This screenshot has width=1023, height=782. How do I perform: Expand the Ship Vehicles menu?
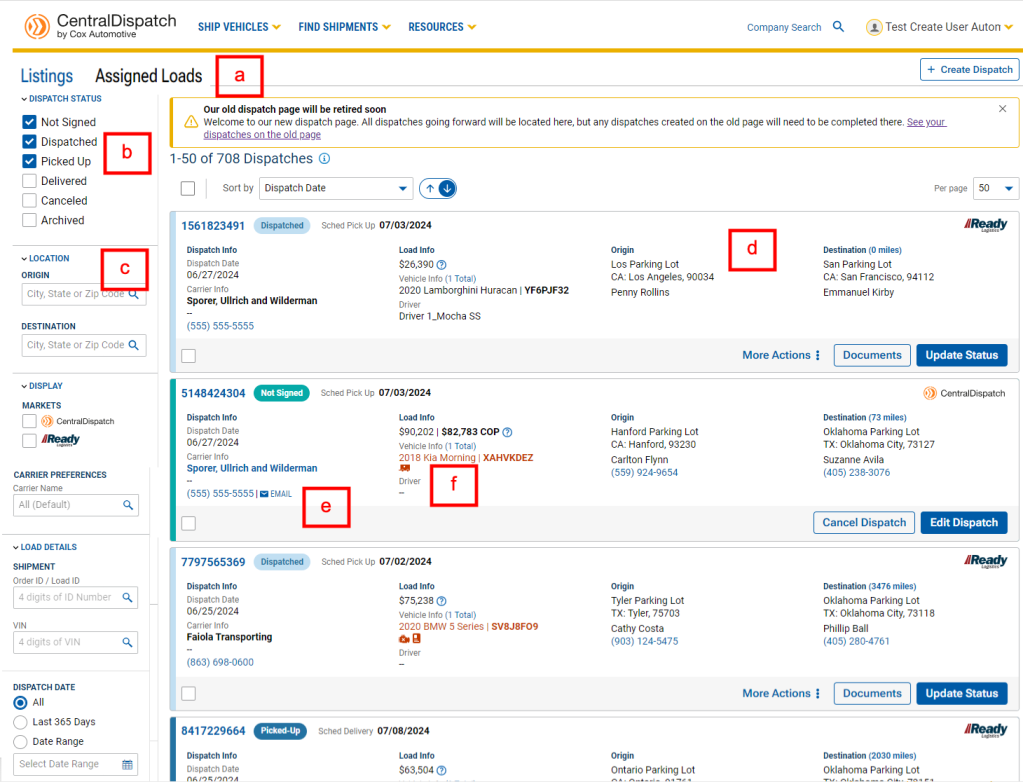tap(239, 27)
